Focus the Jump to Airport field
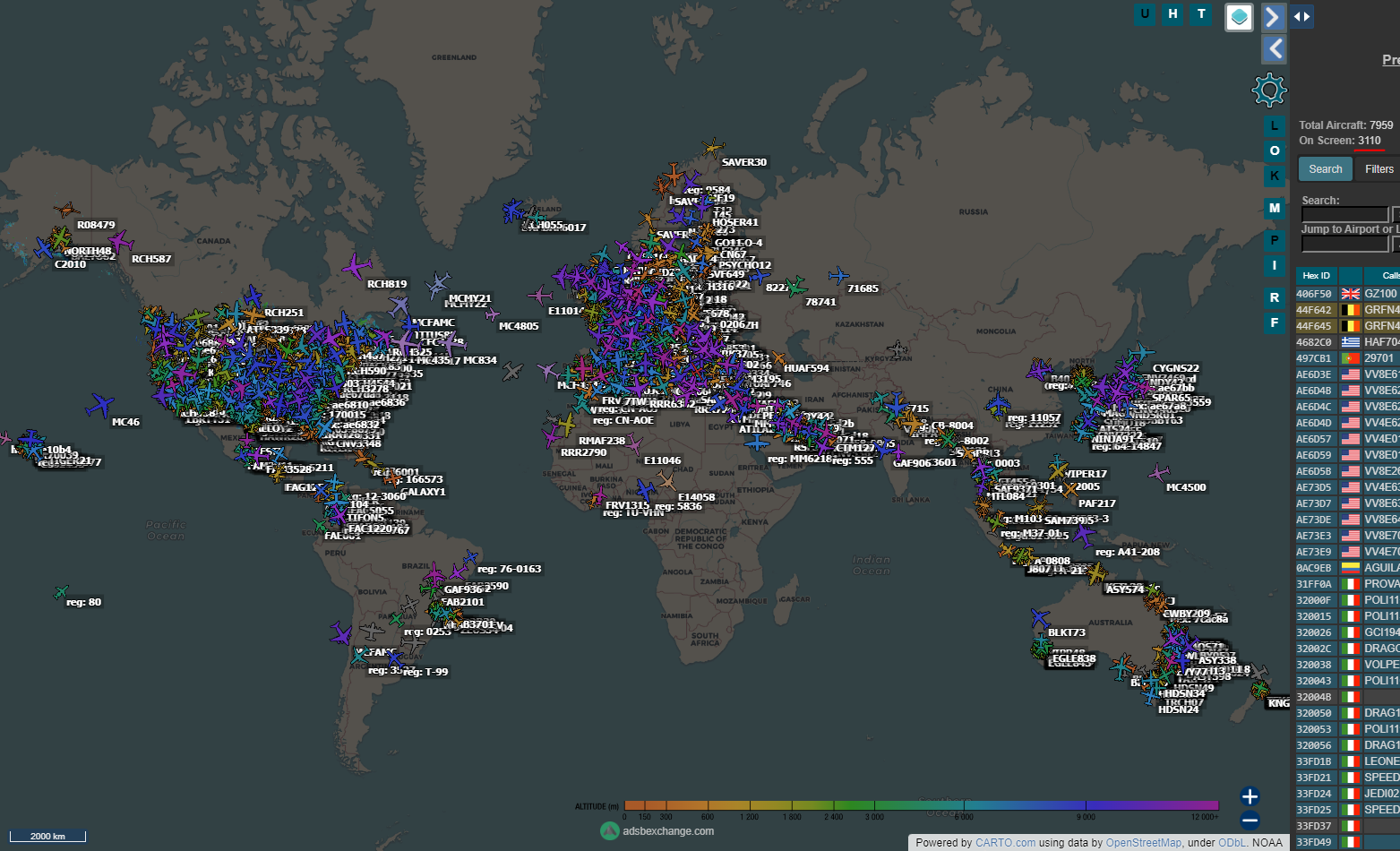1400x851 pixels. pos(1344,245)
